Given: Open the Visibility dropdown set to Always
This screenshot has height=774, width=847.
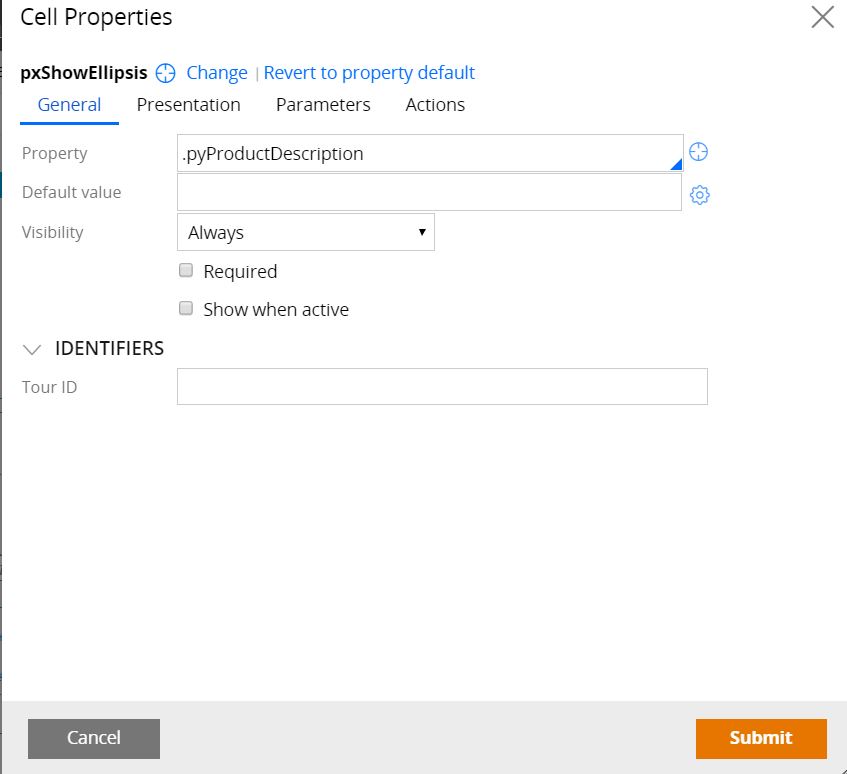Looking at the screenshot, I should [x=306, y=232].
